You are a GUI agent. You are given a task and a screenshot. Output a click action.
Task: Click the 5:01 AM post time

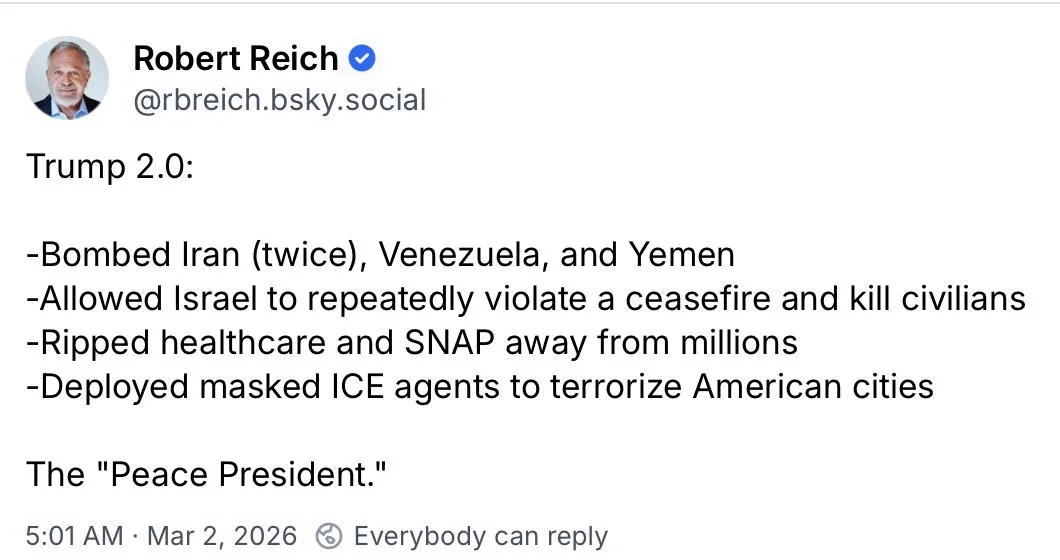(74, 536)
